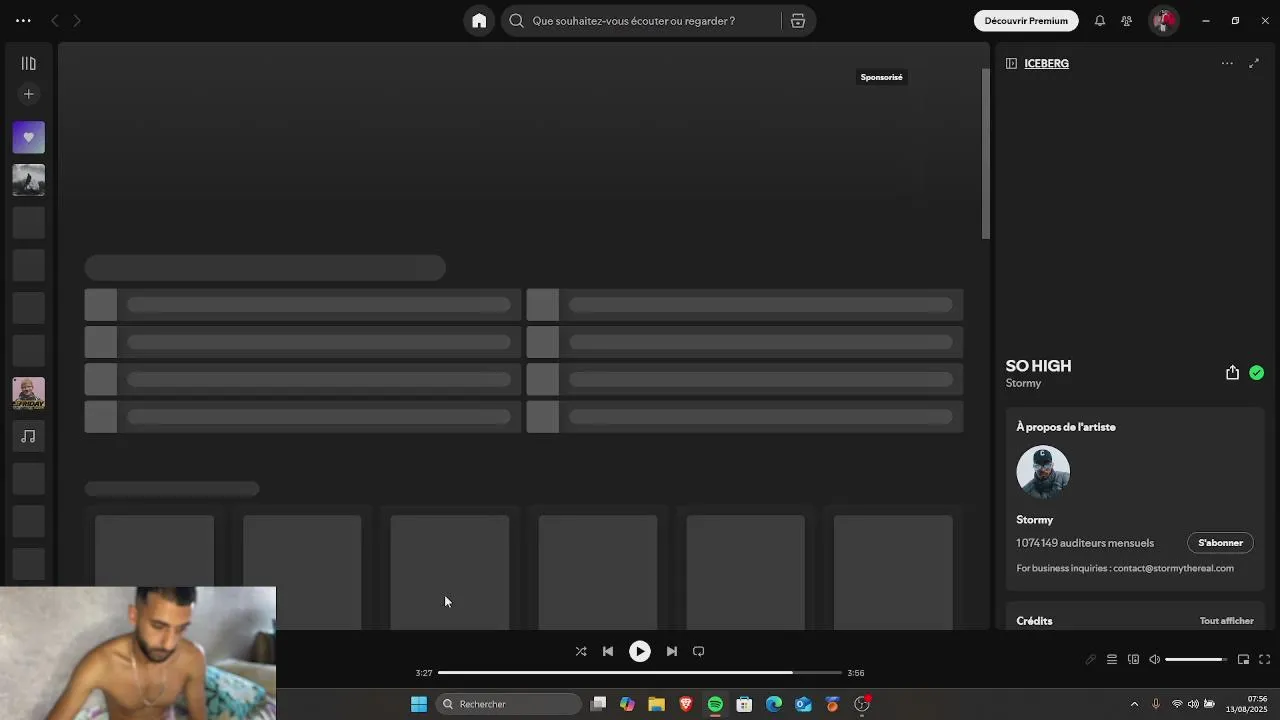Go to Spotify Home

[x=479, y=21]
